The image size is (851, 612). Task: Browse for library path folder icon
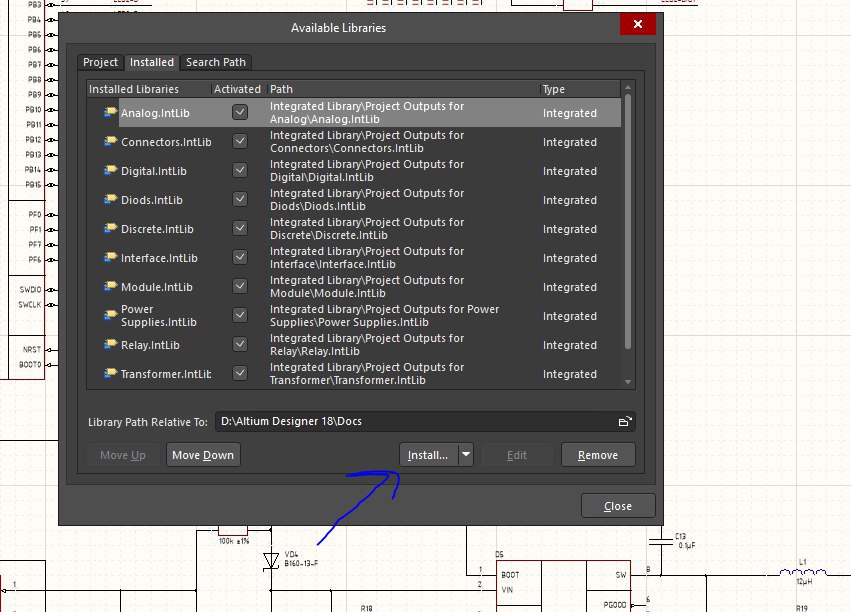(625, 422)
